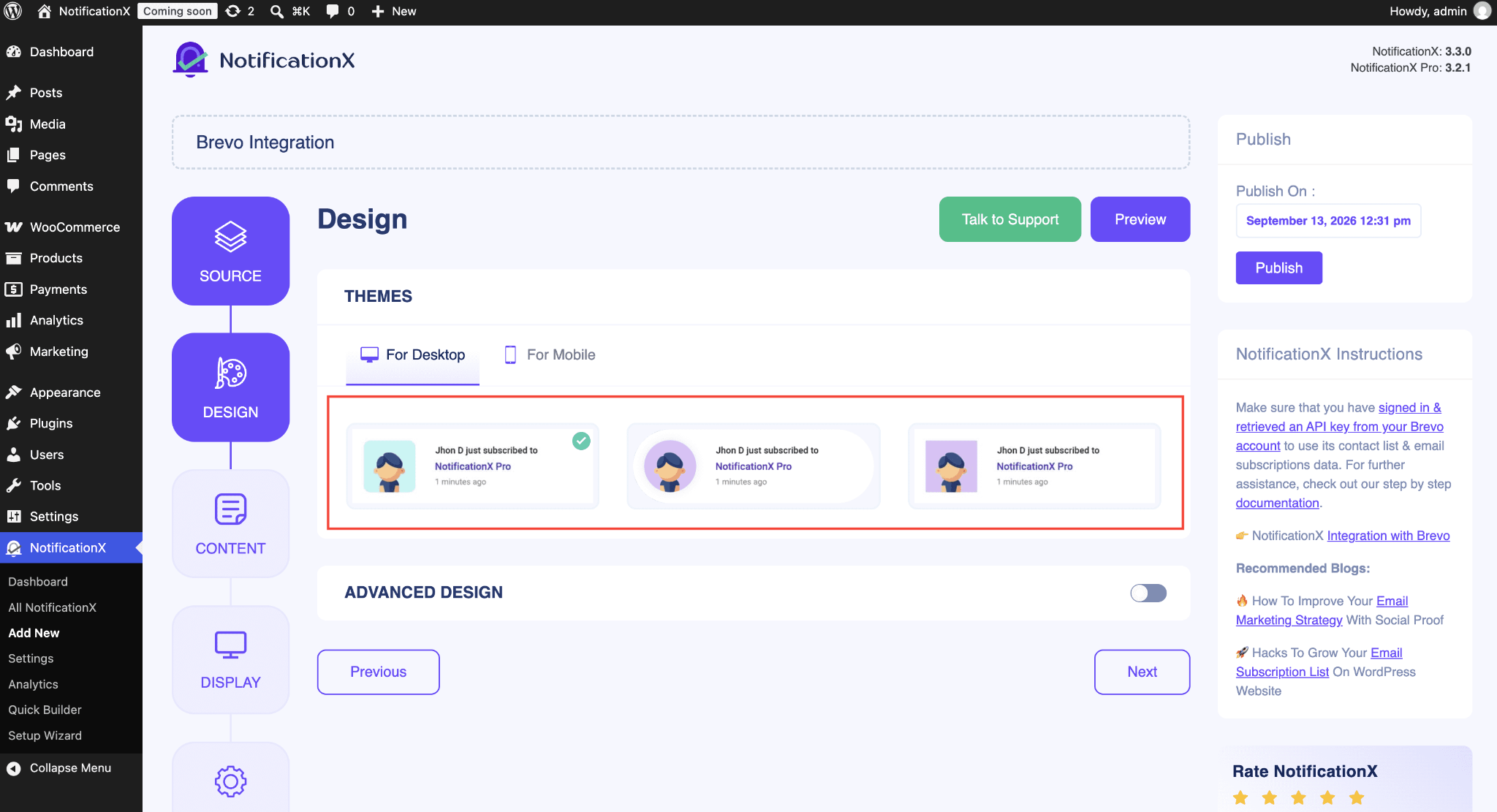Click the Next button
Viewport: 1497px width, 812px height.
tap(1142, 672)
